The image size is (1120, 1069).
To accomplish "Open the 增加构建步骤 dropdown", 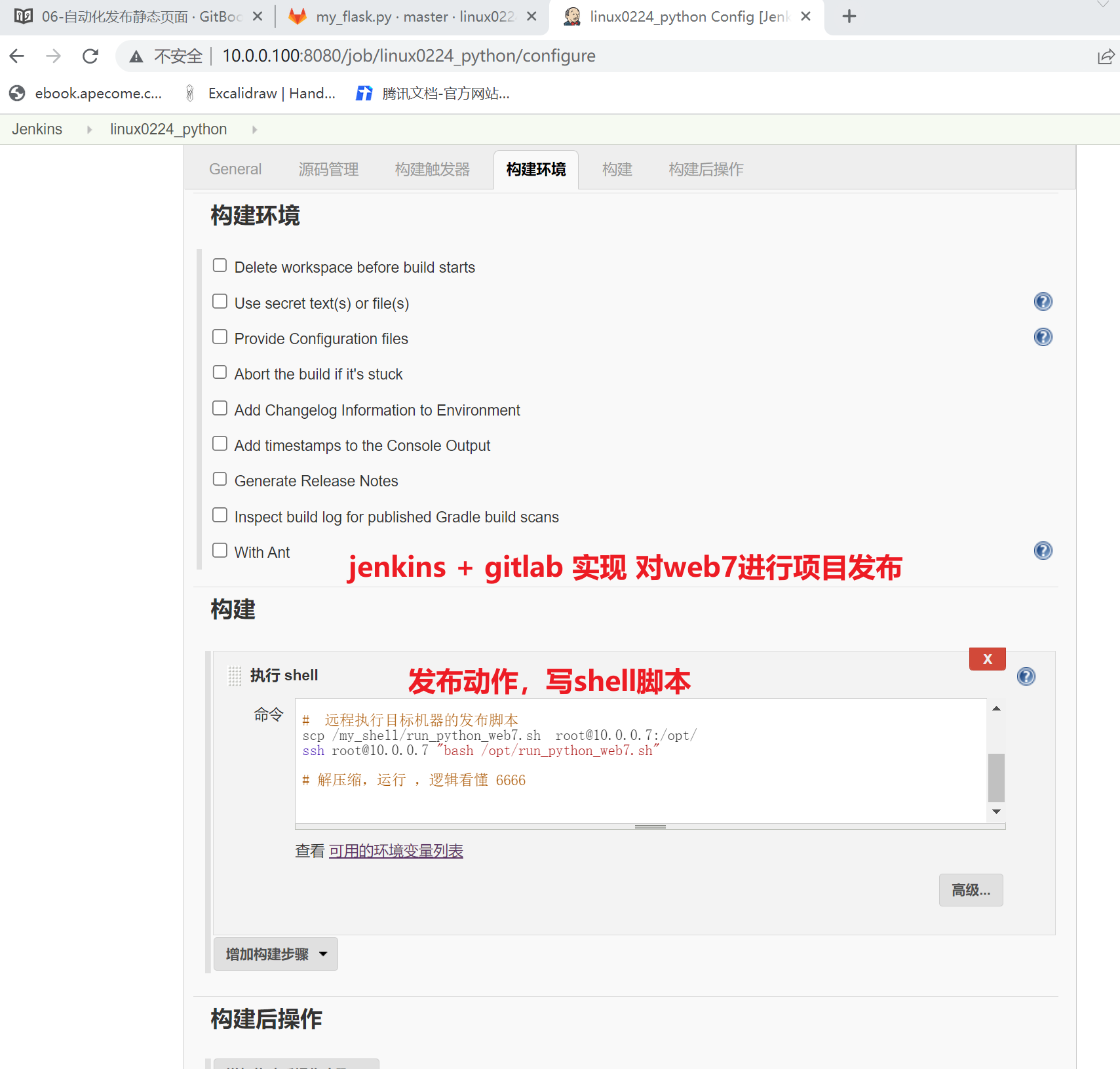I will pyautogui.click(x=276, y=954).
